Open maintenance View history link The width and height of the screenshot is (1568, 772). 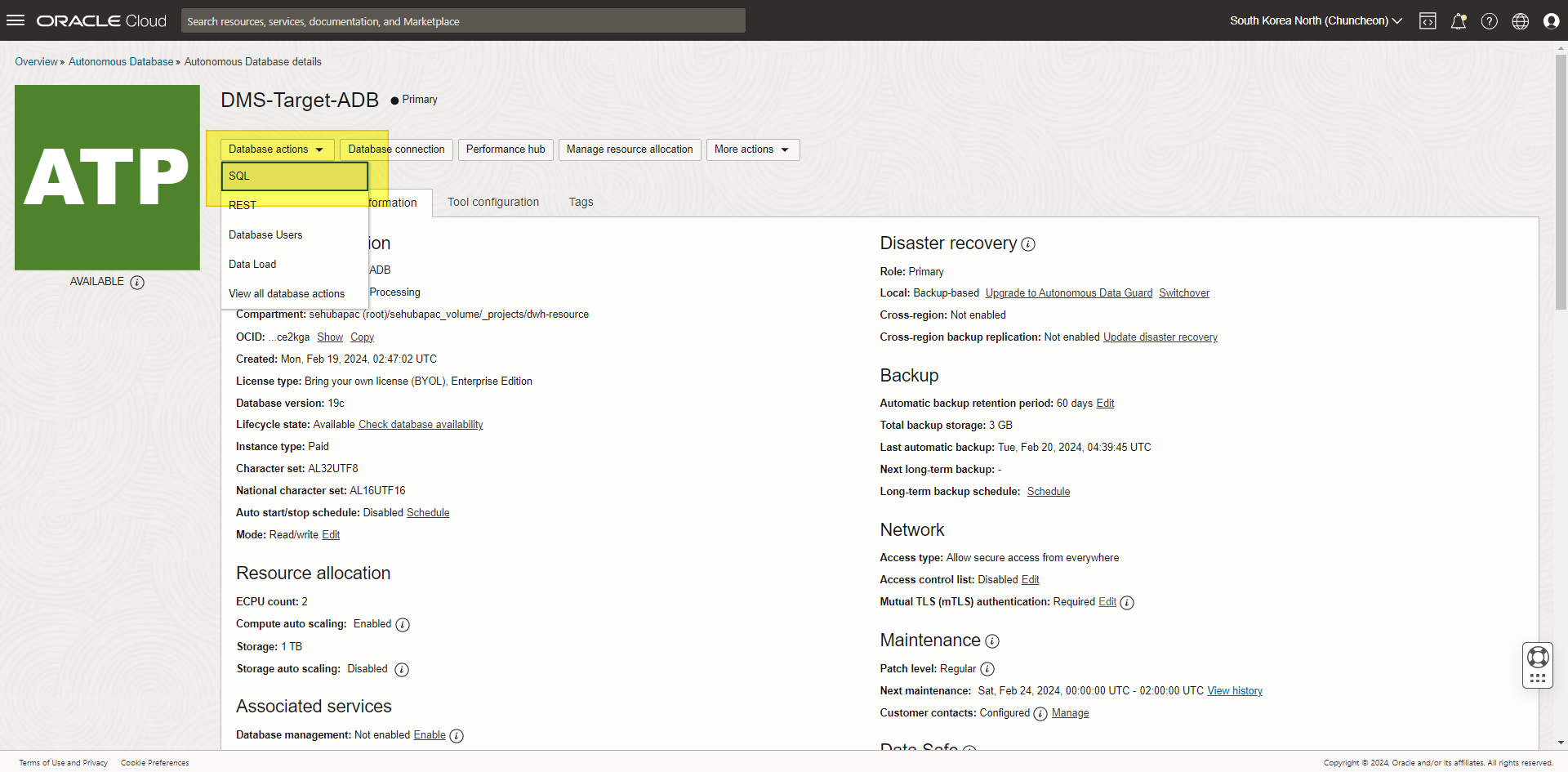1235,691
